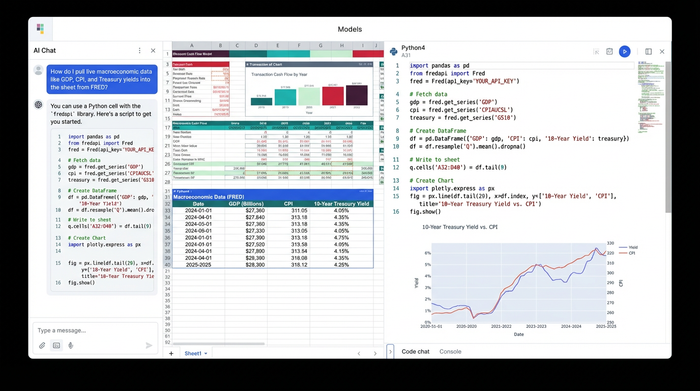Click the '10-Year Treasury Yield vs. CPI' chart title
Viewport: 700px width, 391px height.
460,227
